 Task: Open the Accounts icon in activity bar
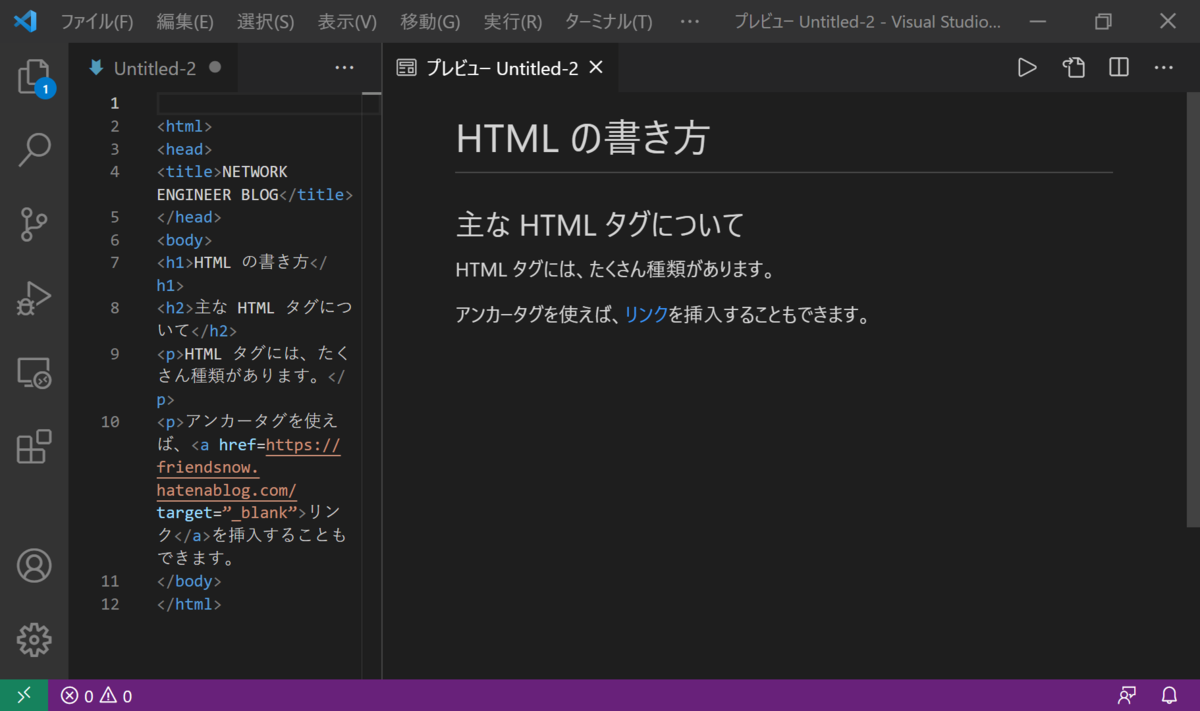(x=34, y=566)
